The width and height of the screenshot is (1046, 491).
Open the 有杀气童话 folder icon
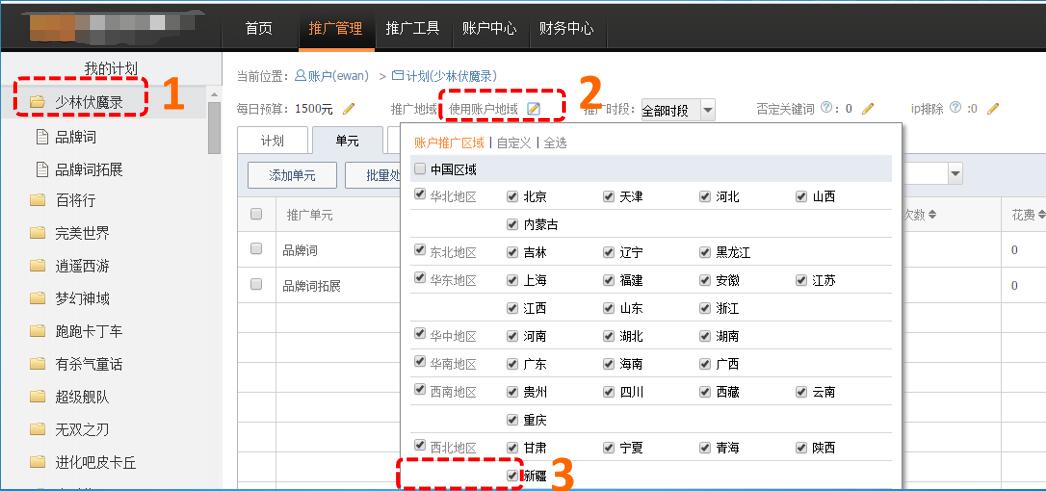37,364
